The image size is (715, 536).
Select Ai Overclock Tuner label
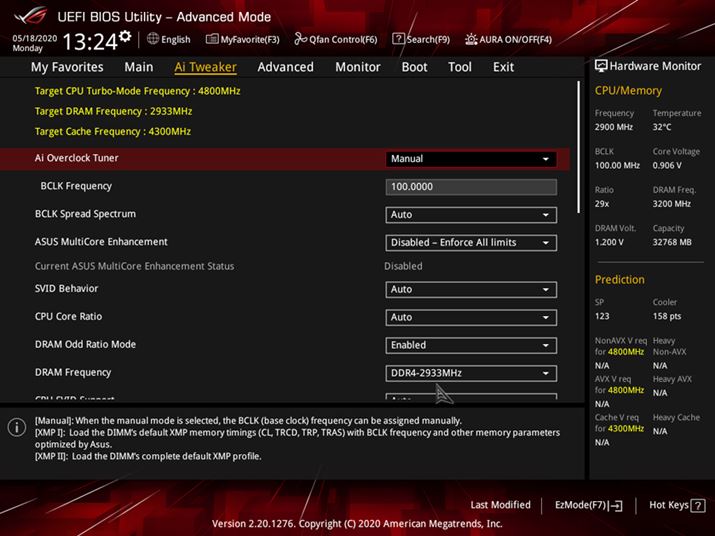[x=77, y=158]
